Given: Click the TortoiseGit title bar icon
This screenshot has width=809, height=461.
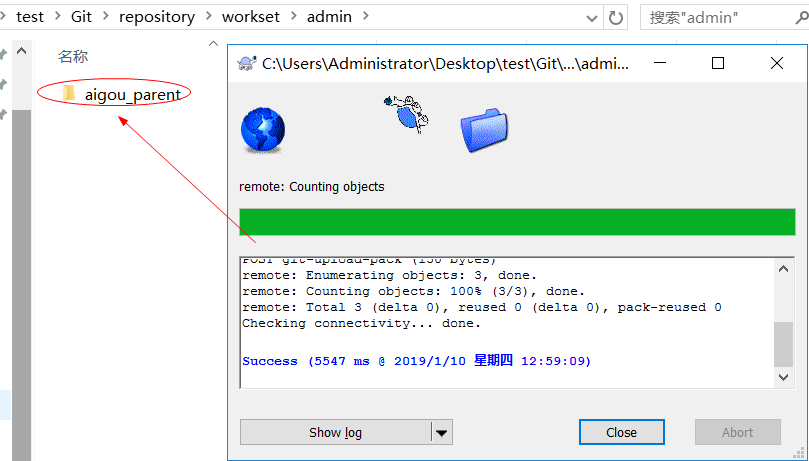Looking at the screenshot, I should point(247,63).
